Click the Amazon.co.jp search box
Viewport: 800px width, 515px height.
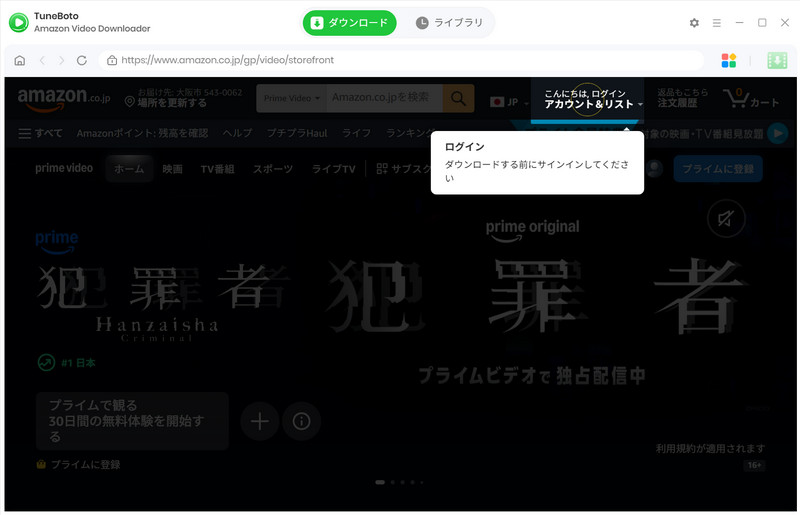[x=384, y=98]
